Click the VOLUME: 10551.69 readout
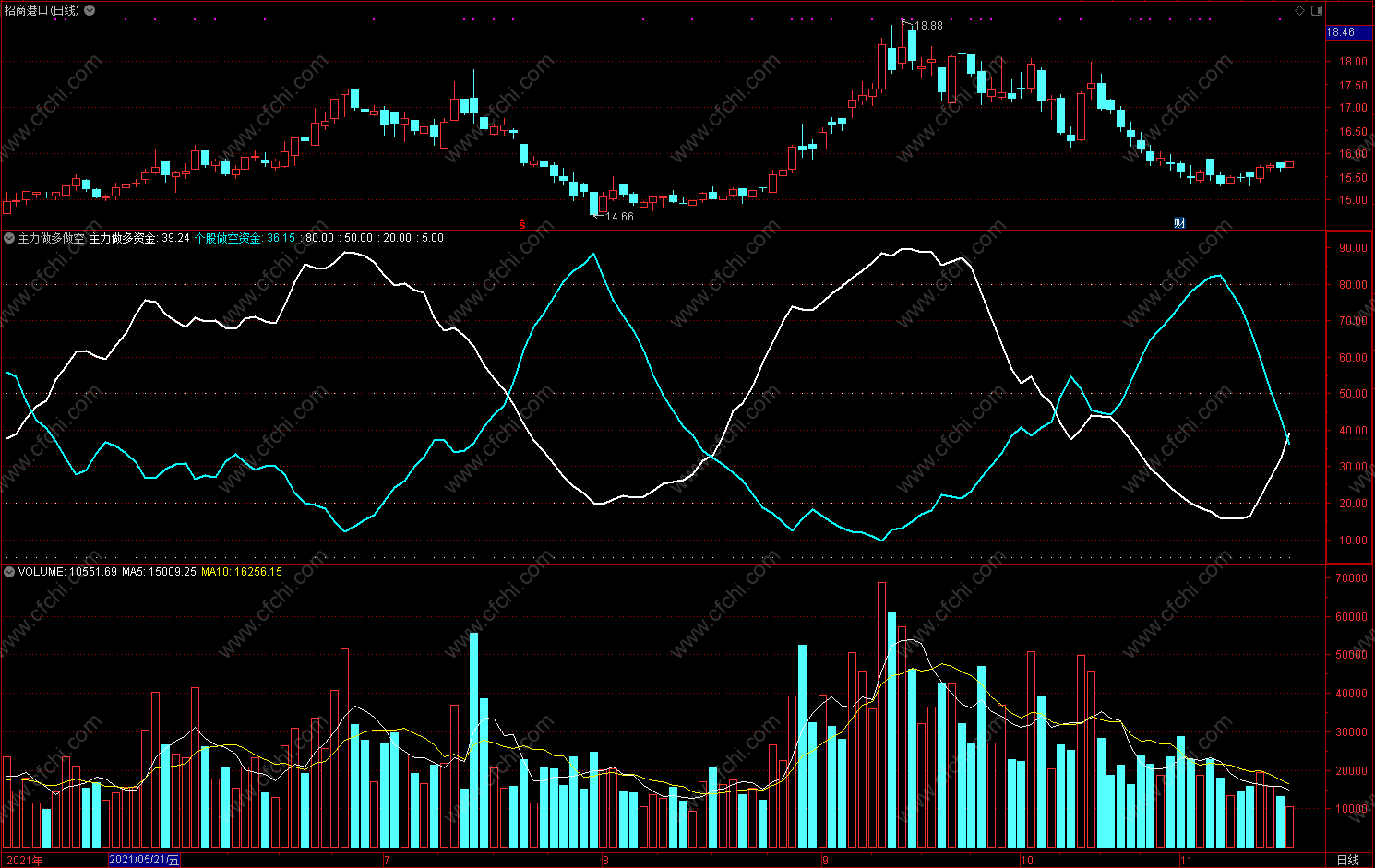This screenshot has height=868, width=1375. (x=67, y=572)
